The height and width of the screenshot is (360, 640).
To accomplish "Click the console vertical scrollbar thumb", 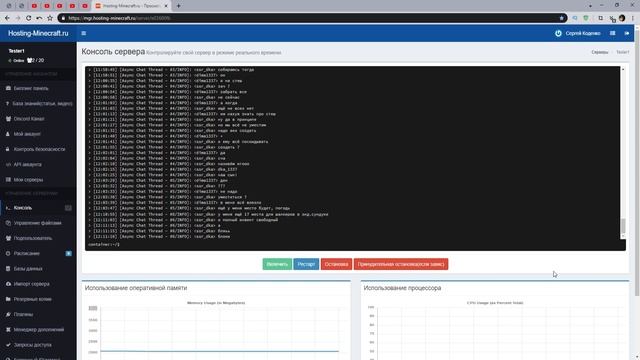I will (x=622, y=226).
